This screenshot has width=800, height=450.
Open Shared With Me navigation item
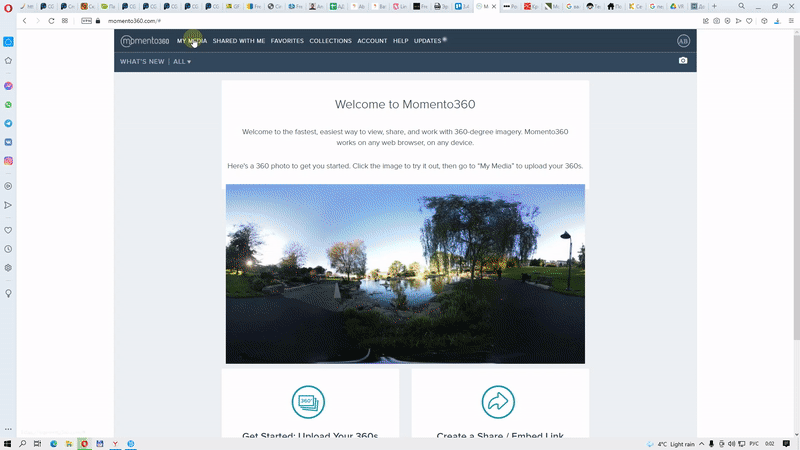point(239,41)
